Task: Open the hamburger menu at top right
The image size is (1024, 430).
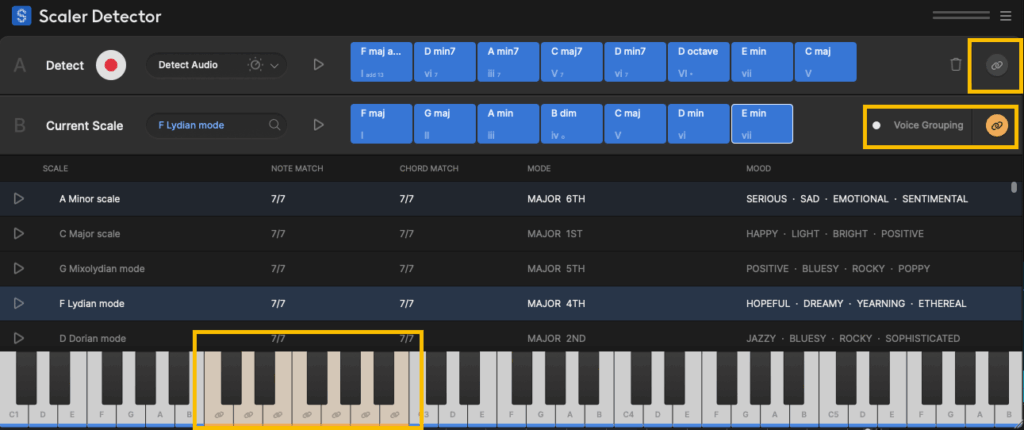Action: pyautogui.click(x=1005, y=16)
